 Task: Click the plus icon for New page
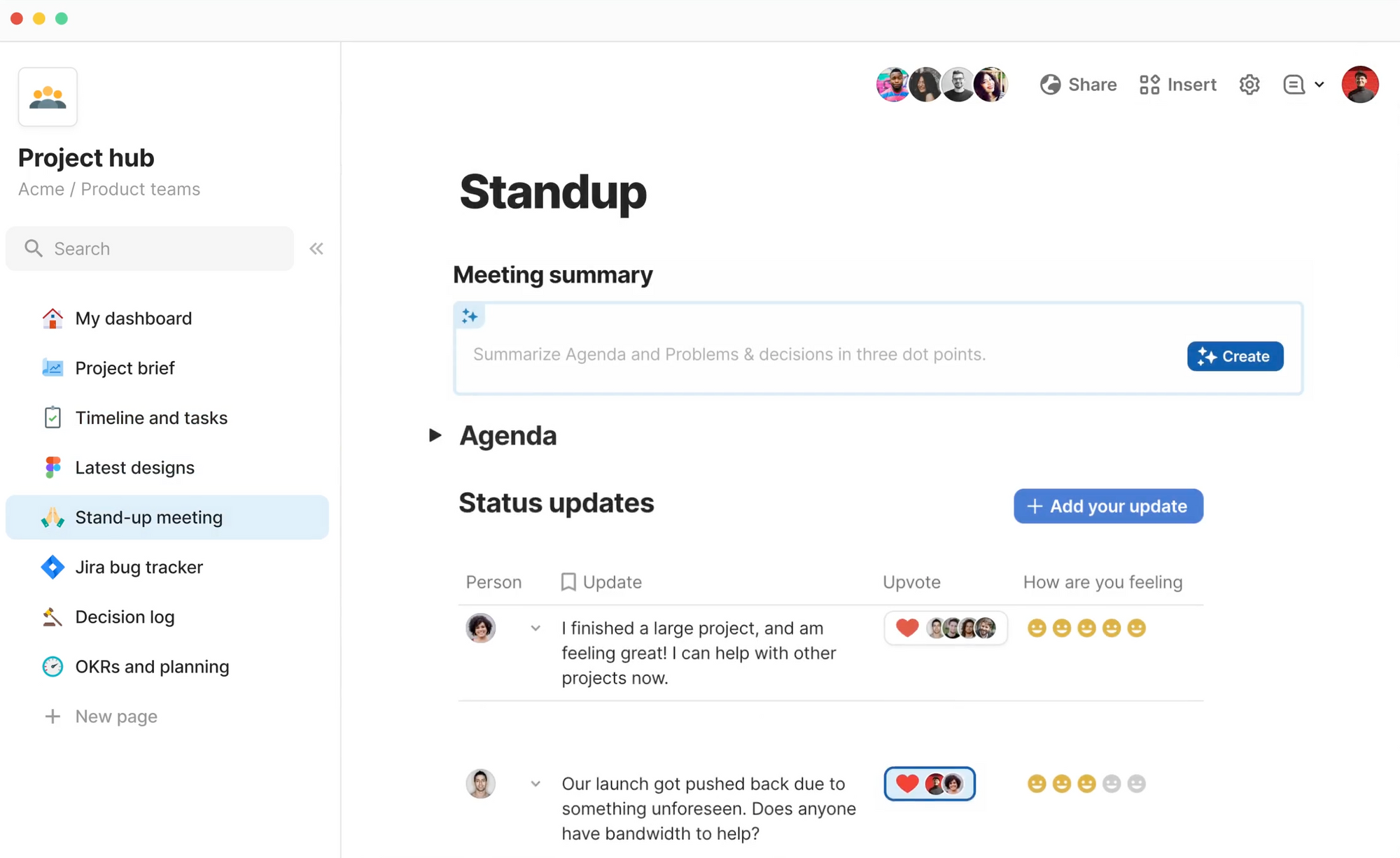tap(52, 717)
